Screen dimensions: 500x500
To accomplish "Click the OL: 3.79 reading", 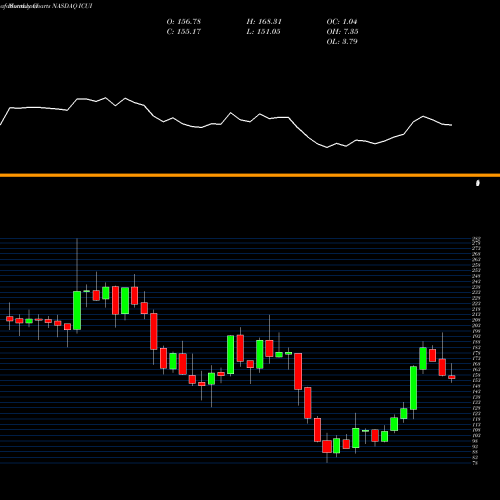I will click(x=342, y=42).
